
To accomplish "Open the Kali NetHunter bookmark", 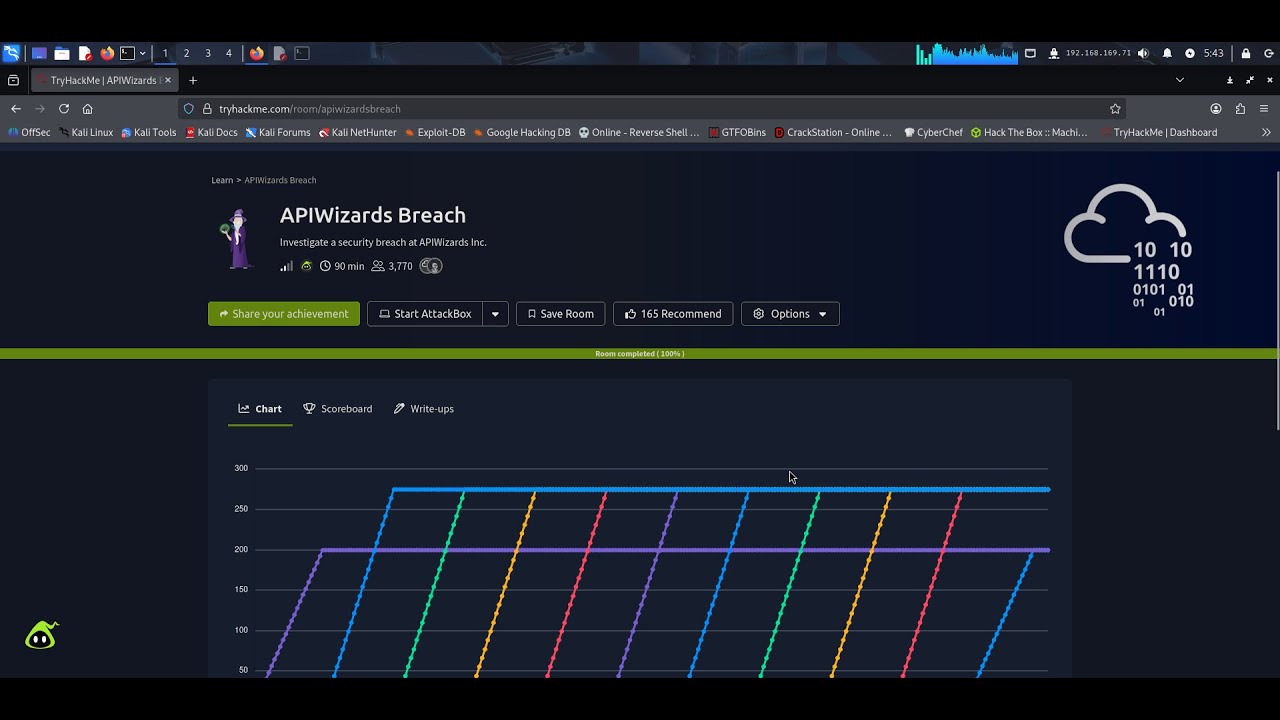I will tap(357, 132).
